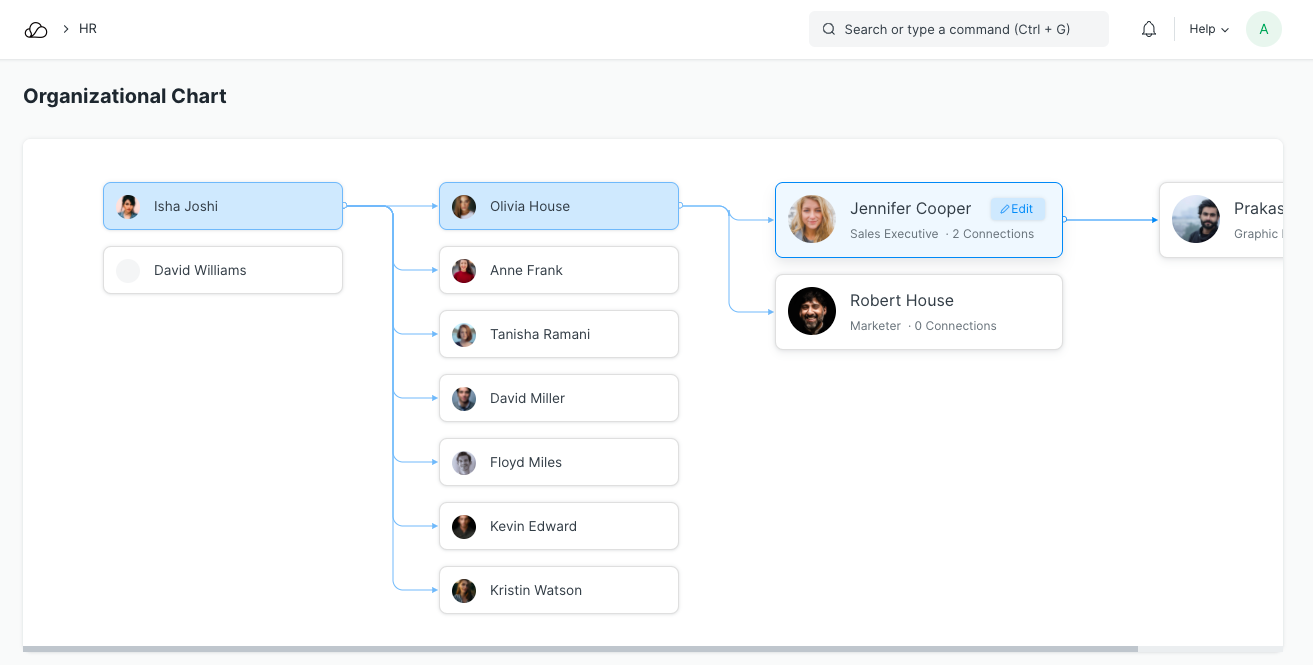Expand the David Miller node
The height and width of the screenshot is (665, 1313).
pos(558,398)
